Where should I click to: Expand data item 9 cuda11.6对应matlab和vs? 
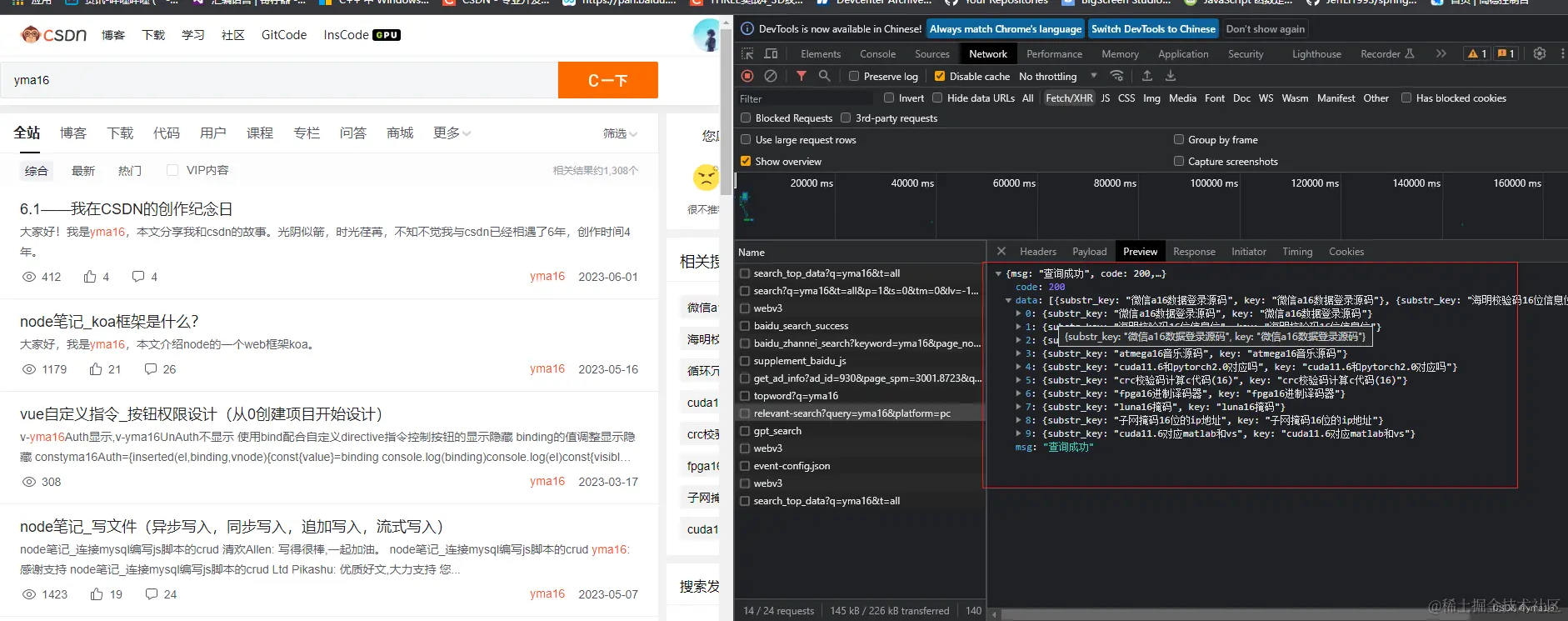[1018, 433]
